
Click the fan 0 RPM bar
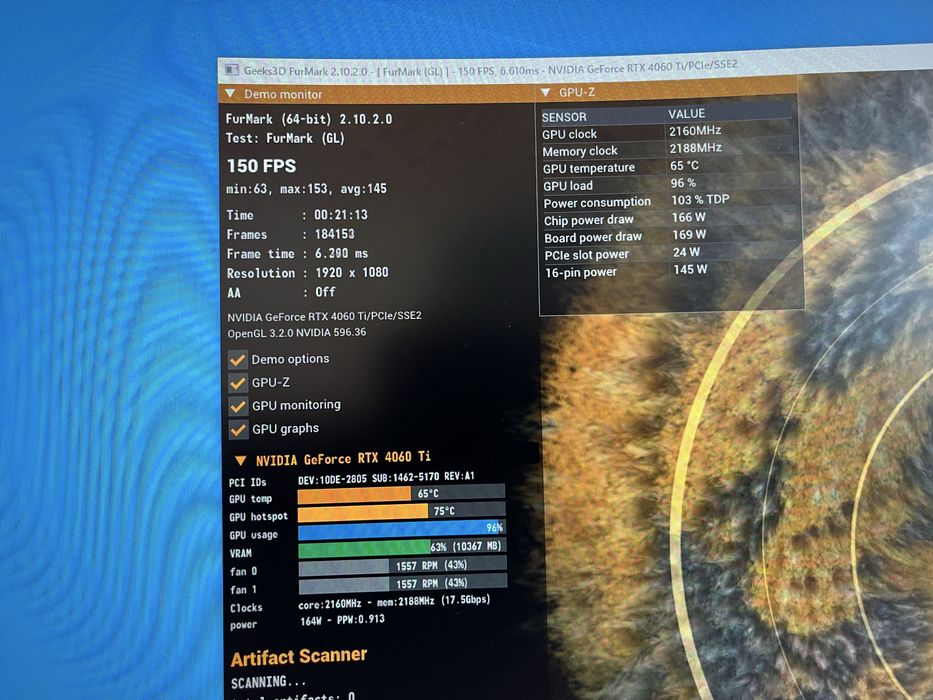[402, 565]
